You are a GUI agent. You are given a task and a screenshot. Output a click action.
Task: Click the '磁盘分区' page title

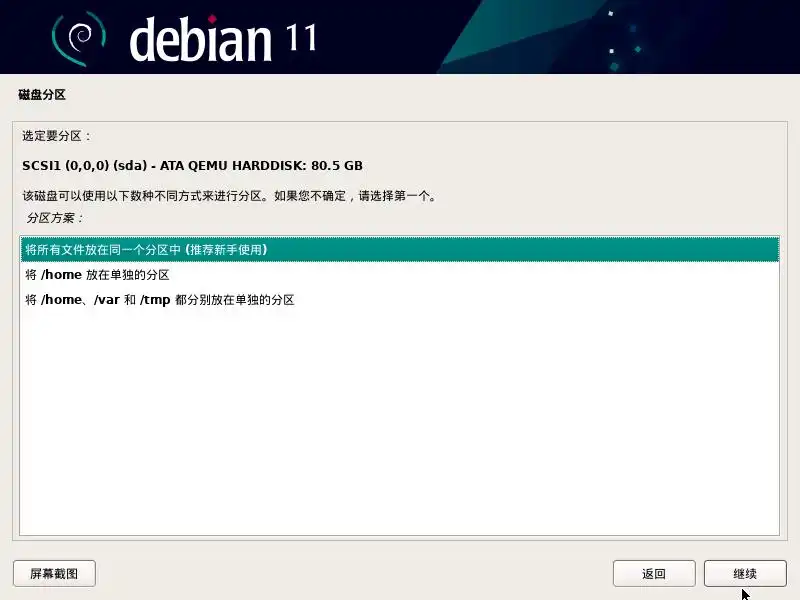[42, 94]
